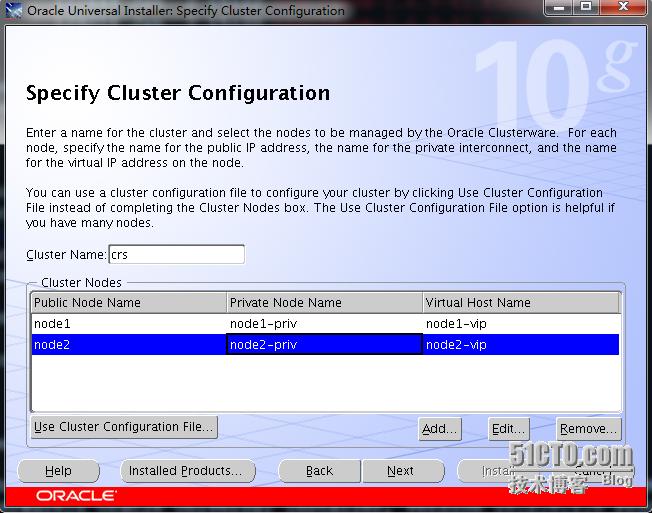Select the node1-vip cell

[521, 323]
